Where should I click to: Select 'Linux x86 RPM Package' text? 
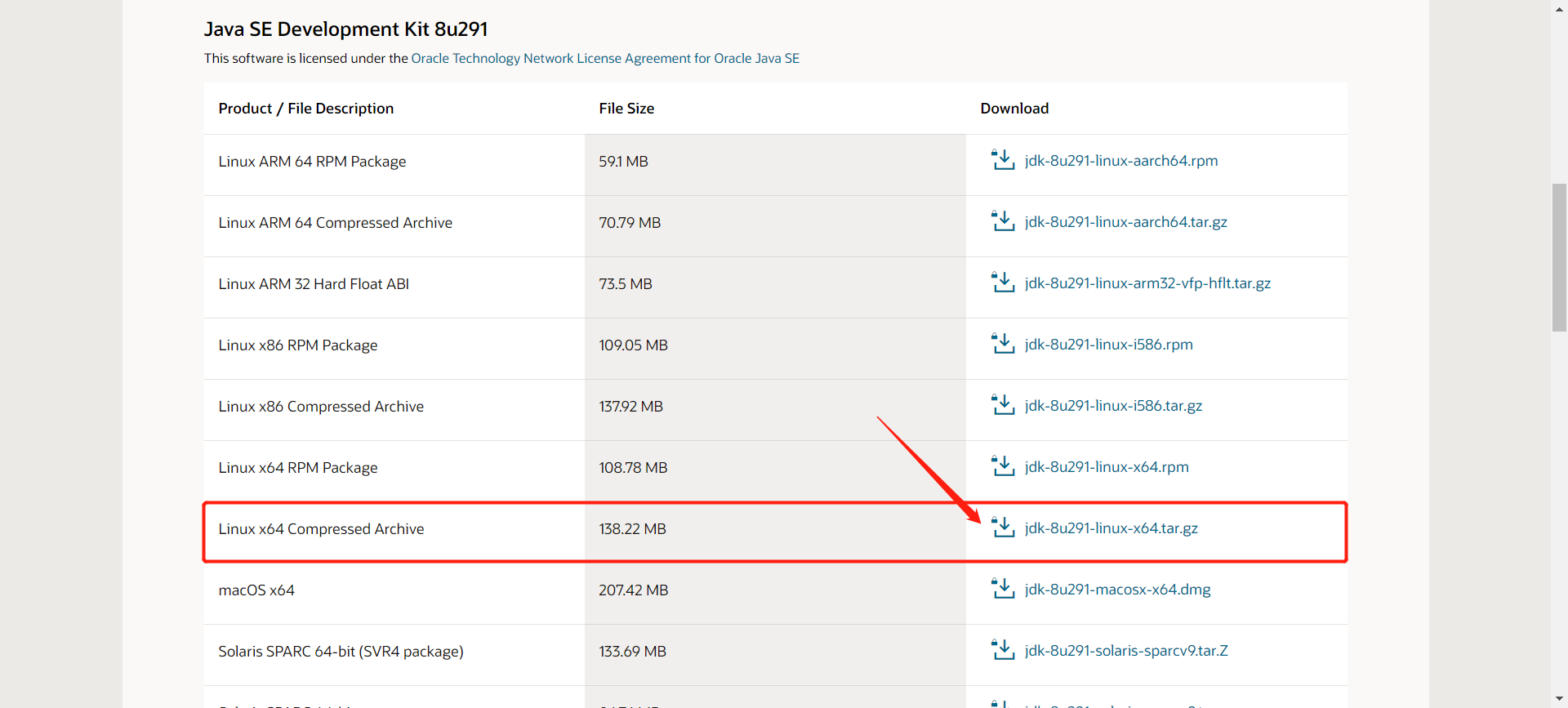(x=298, y=345)
